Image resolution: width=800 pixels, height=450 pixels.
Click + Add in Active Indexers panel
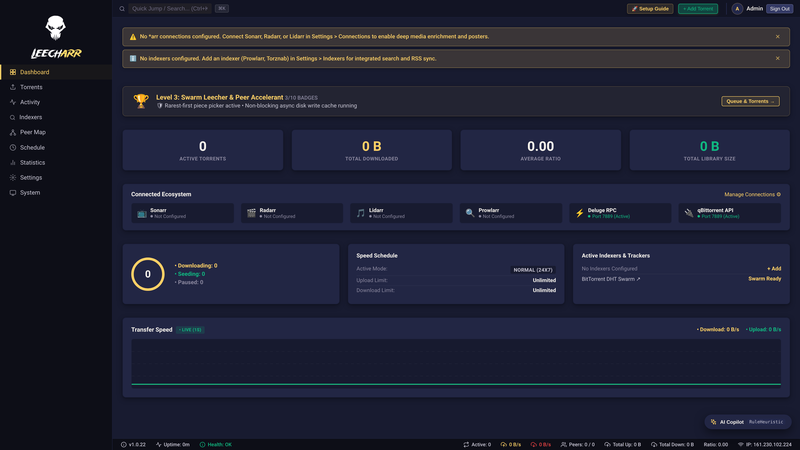point(774,268)
